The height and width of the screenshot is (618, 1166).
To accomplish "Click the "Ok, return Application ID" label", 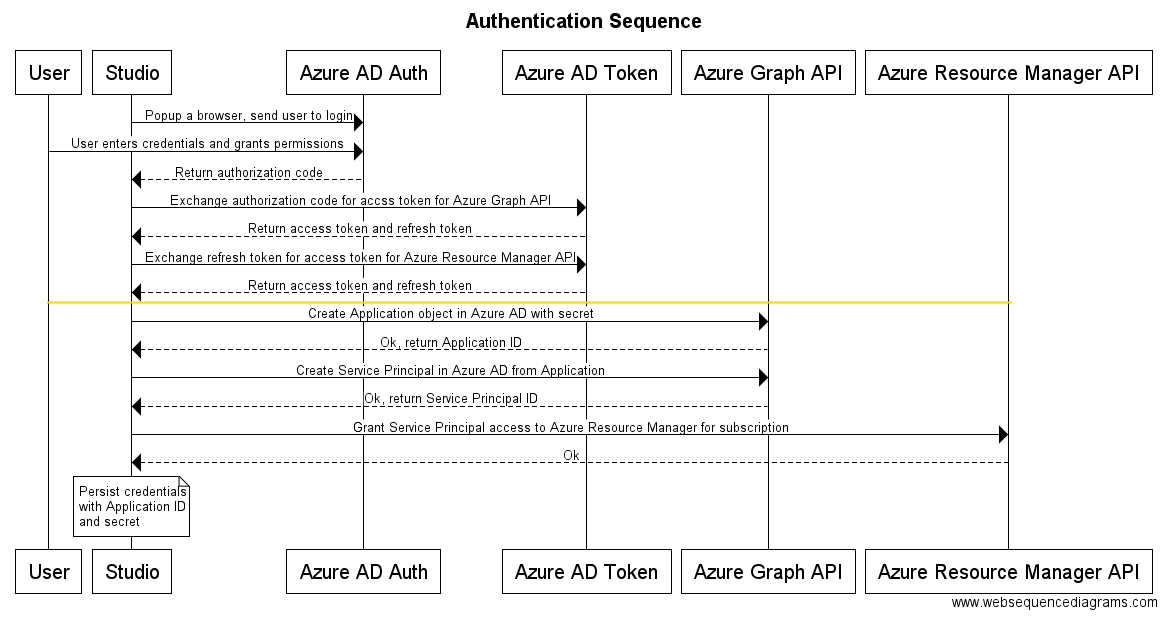I will (x=450, y=343).
